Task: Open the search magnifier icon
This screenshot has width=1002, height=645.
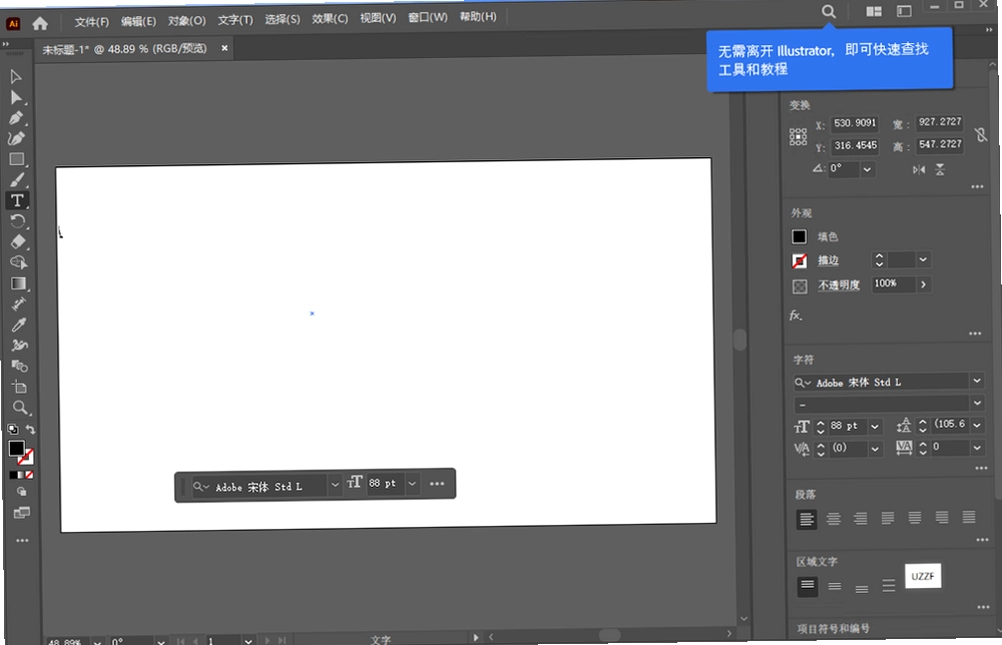Action: point(828,12)
